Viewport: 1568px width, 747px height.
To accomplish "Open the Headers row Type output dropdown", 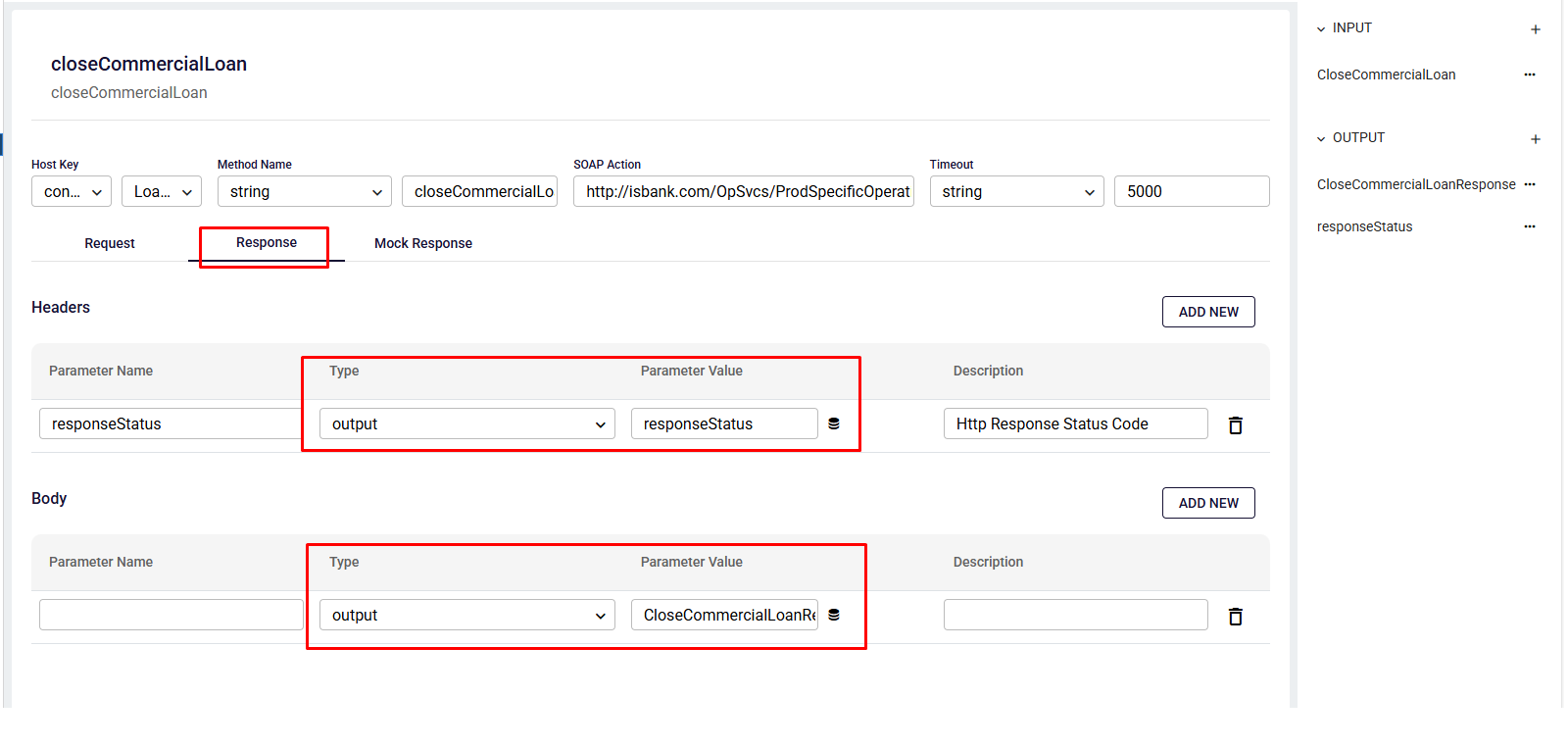I will pyautogui.click(x=466, y=423).
